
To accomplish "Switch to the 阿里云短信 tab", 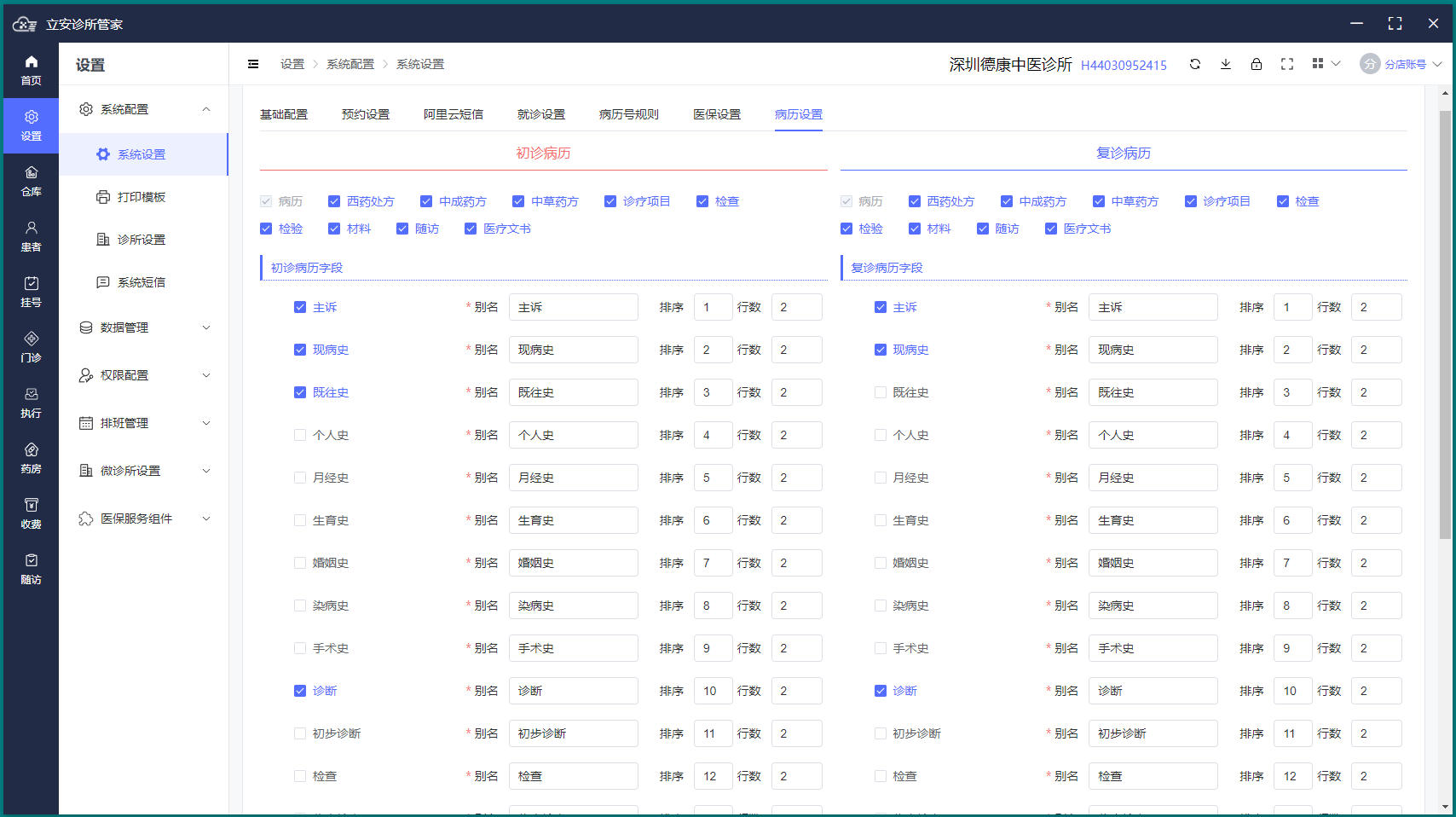I will [x=454, y=114].
